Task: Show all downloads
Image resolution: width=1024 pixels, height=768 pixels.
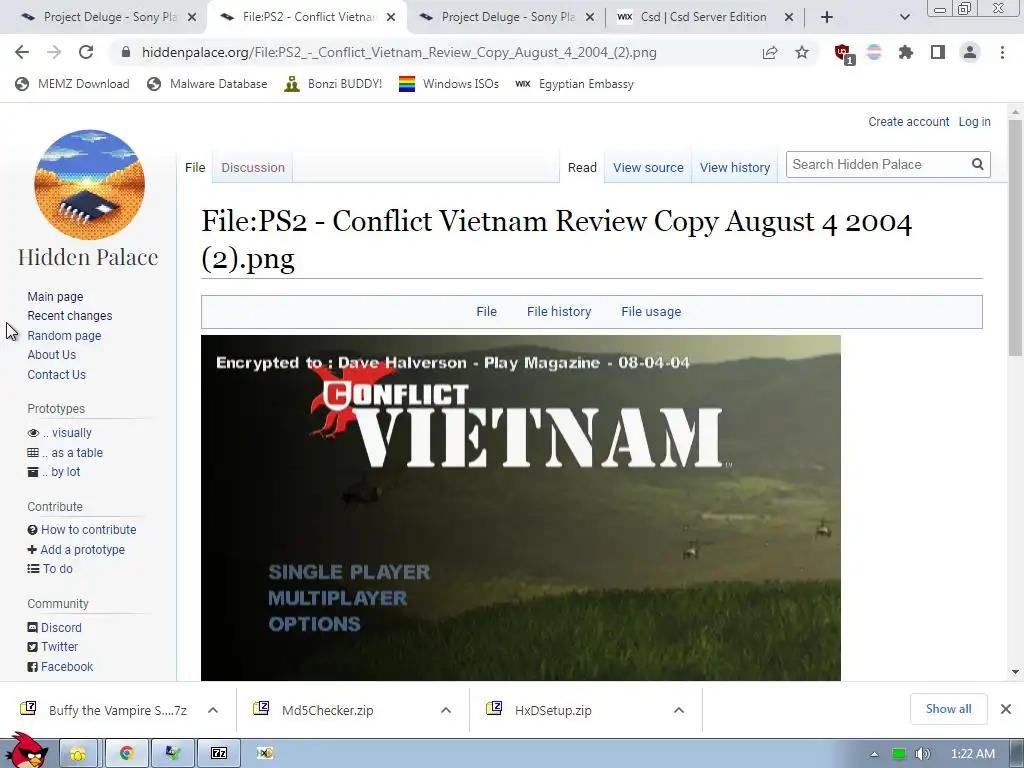Action: [x=948, y=709]
